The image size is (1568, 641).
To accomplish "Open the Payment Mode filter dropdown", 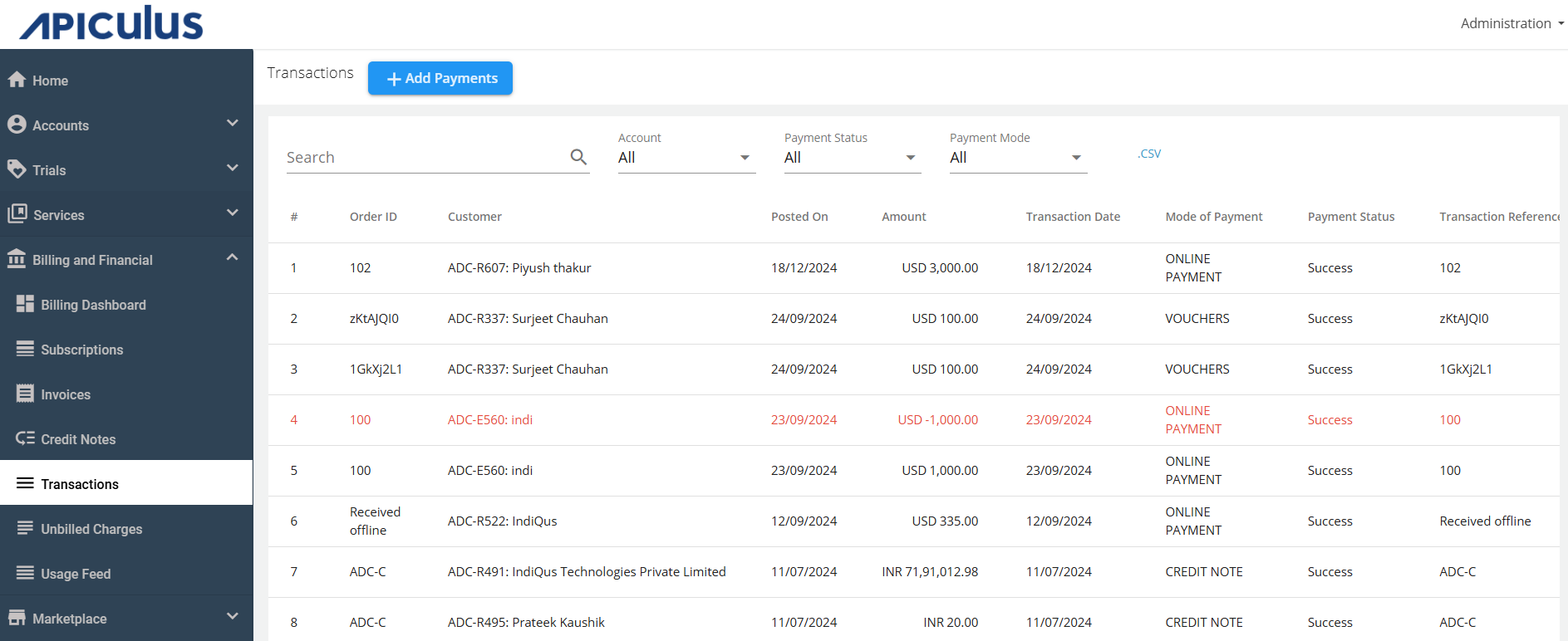I will [x=1017, y=158].
